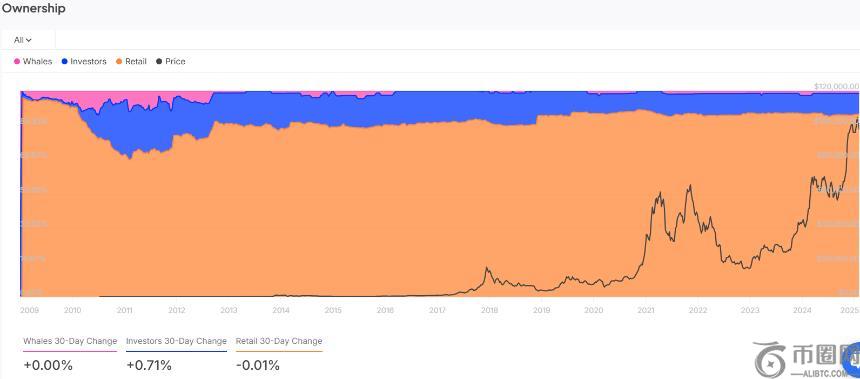The image size is (860, 379).
Task: Toggle the Price legend series
Action: click(x=171, y=61)
